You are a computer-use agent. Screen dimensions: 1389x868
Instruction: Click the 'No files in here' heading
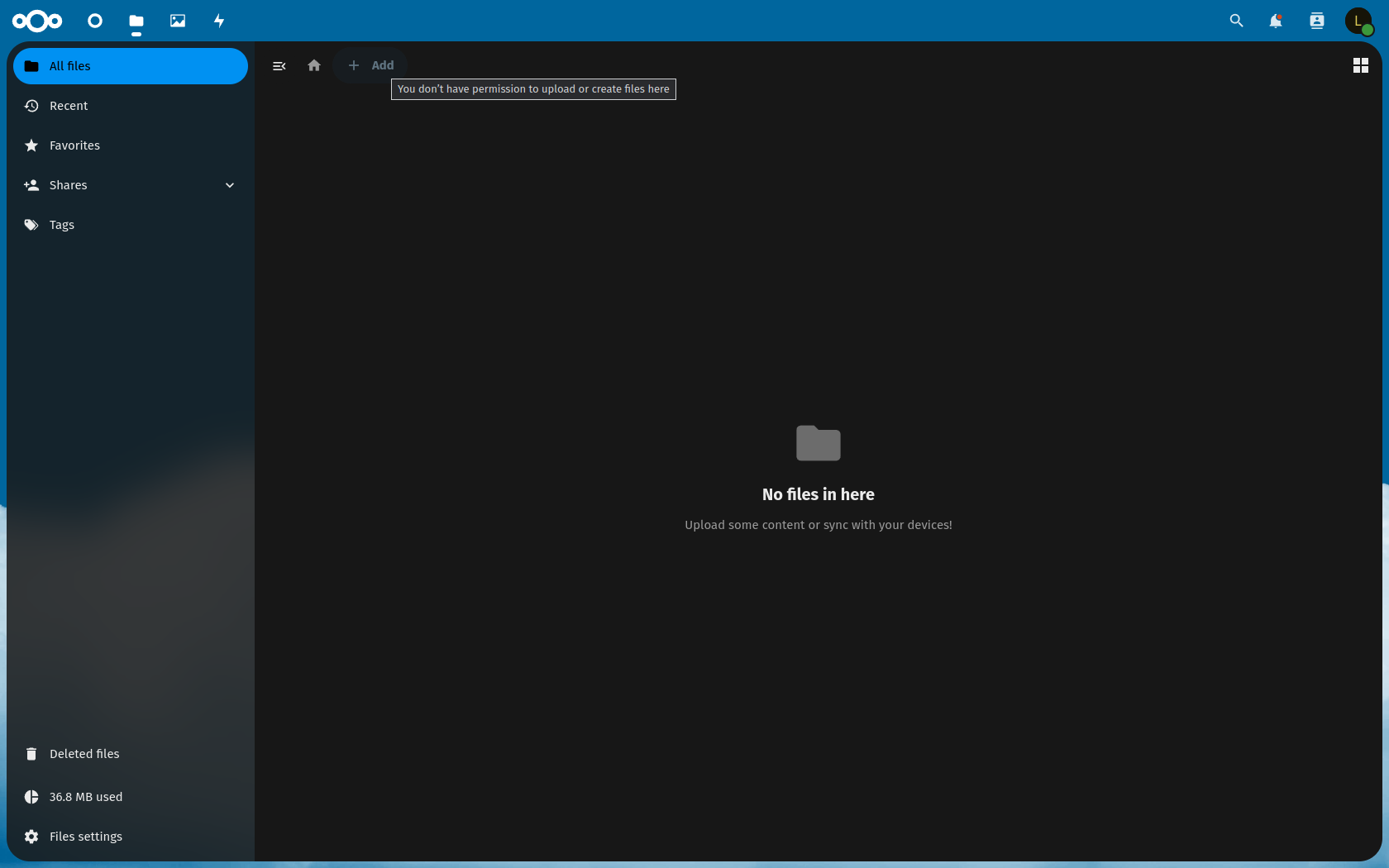[819, 494]
